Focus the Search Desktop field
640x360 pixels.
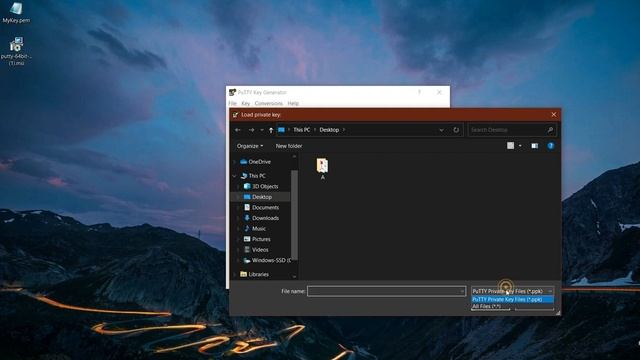507,130
